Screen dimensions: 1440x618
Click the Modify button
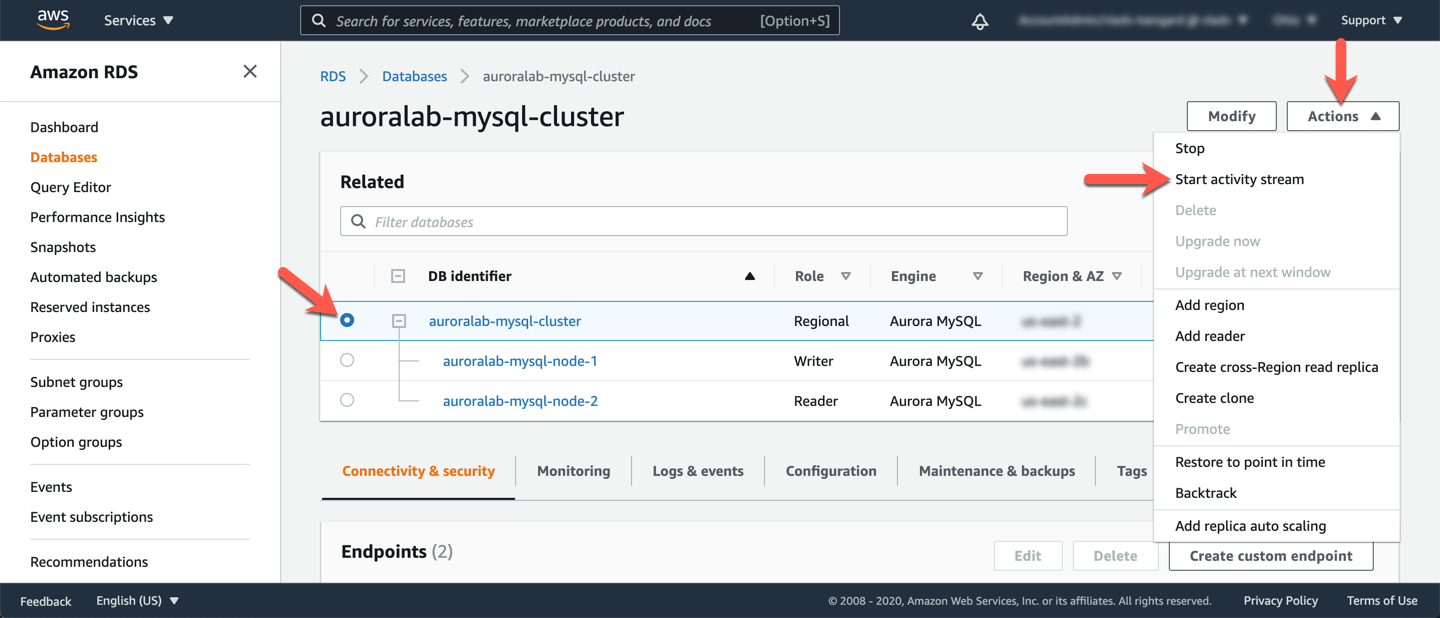[1231, 115]
